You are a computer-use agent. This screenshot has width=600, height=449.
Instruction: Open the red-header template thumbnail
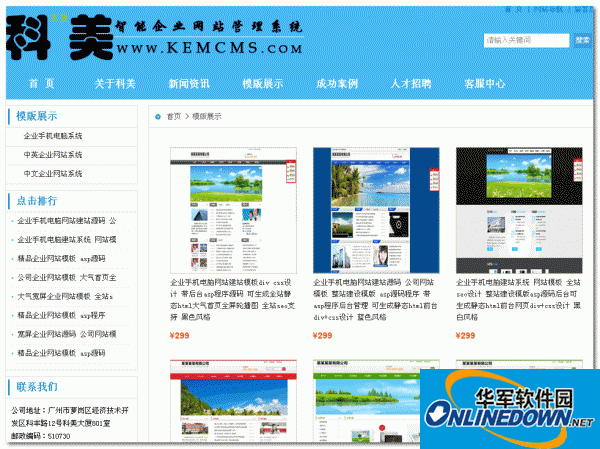233,401
